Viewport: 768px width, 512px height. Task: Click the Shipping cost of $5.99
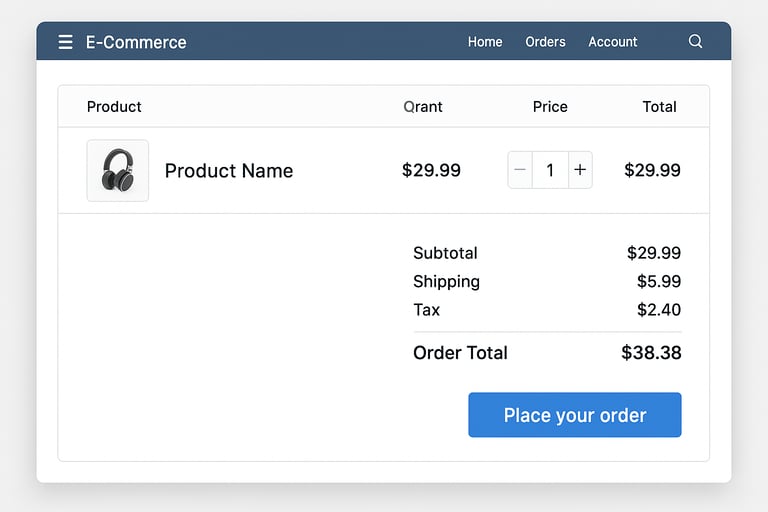(x=659, y=282)
